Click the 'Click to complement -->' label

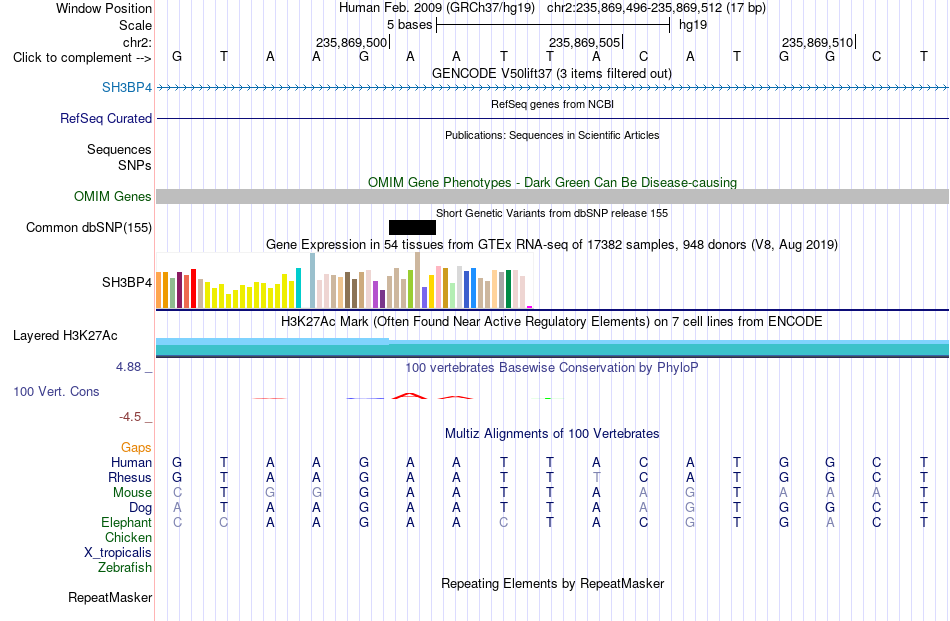click(82, 58)
